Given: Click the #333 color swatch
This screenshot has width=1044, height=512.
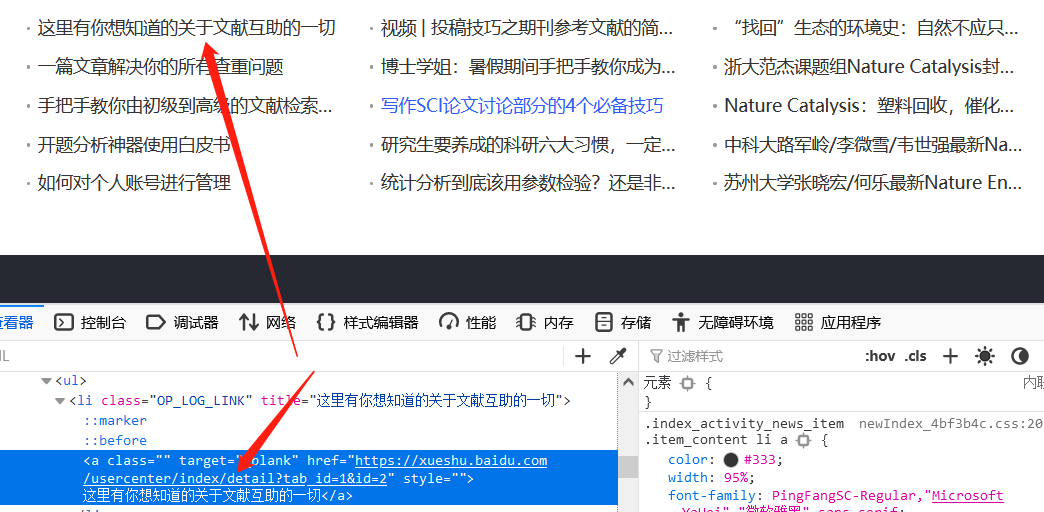Looking at the screenshot, I should [x=730, y=459].
